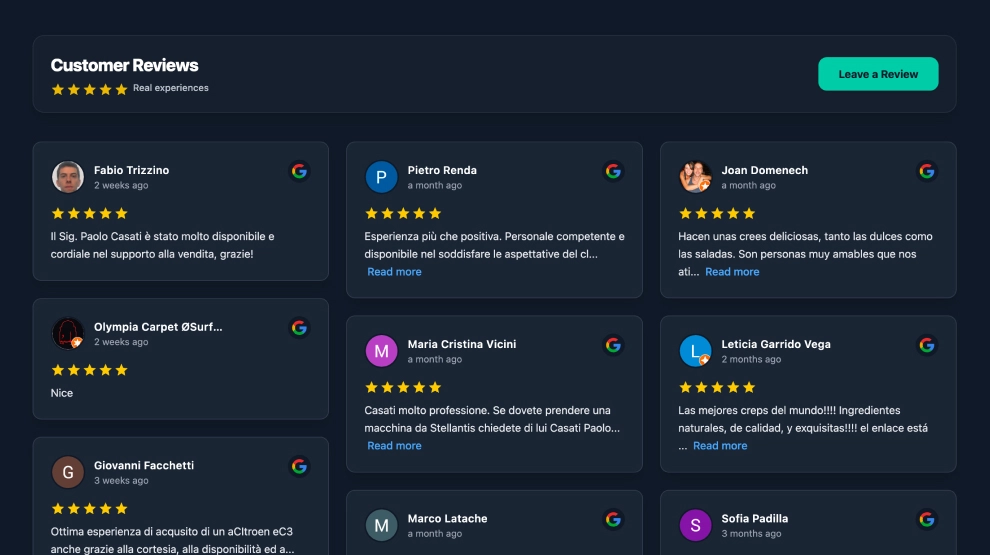Open Google icon on Giovanni Facchetti's review

299,467
